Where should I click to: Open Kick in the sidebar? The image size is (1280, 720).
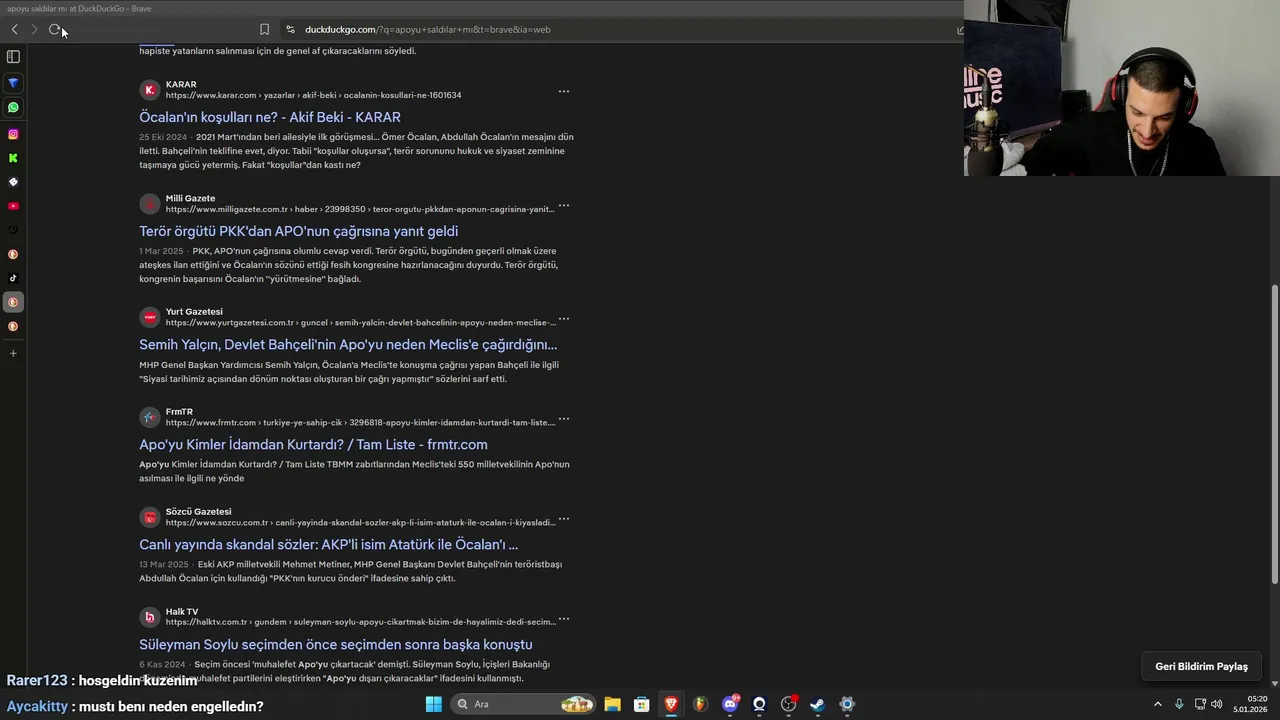click(13, 158)
